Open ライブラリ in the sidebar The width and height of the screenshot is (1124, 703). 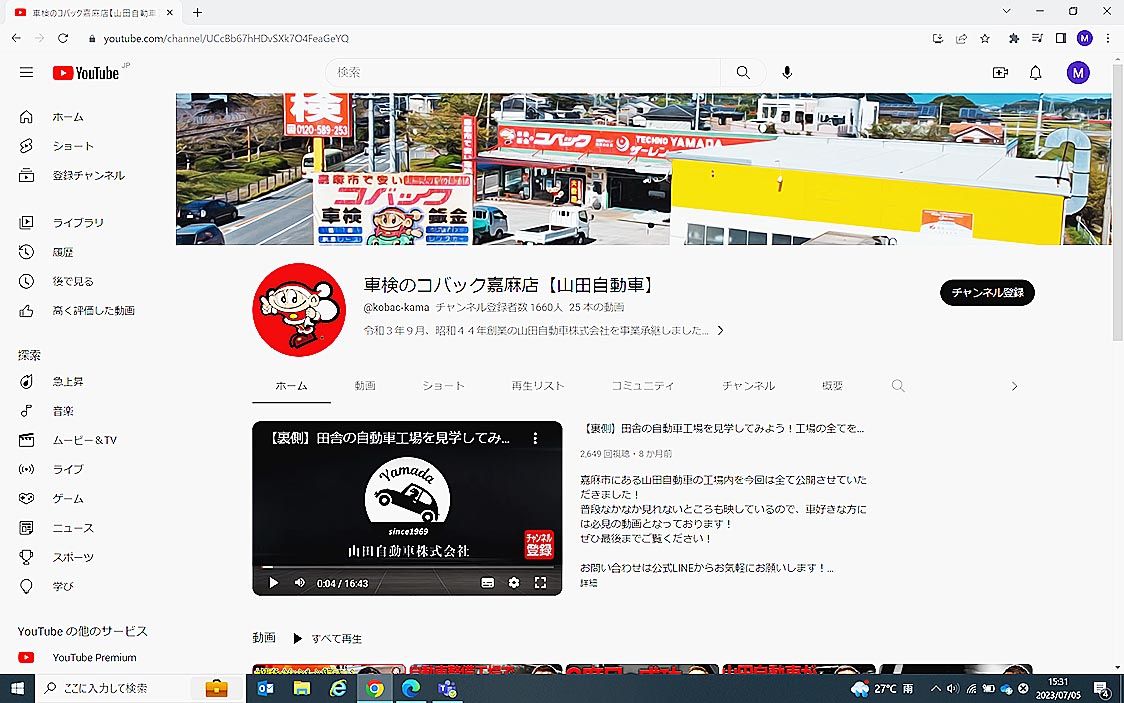tap(80, 223)
